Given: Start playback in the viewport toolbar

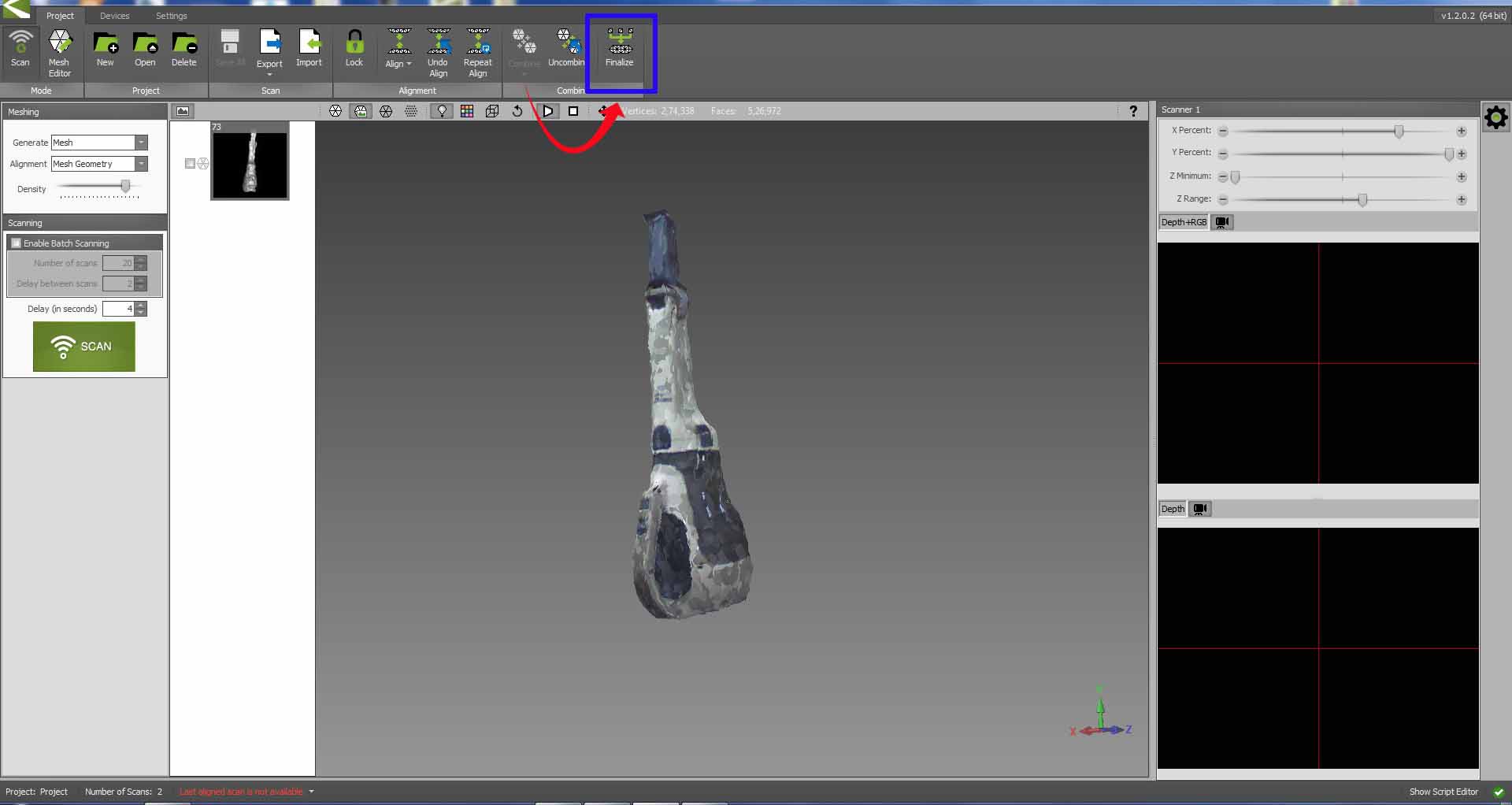Looking at the screenshot, I should coord(548,111).
